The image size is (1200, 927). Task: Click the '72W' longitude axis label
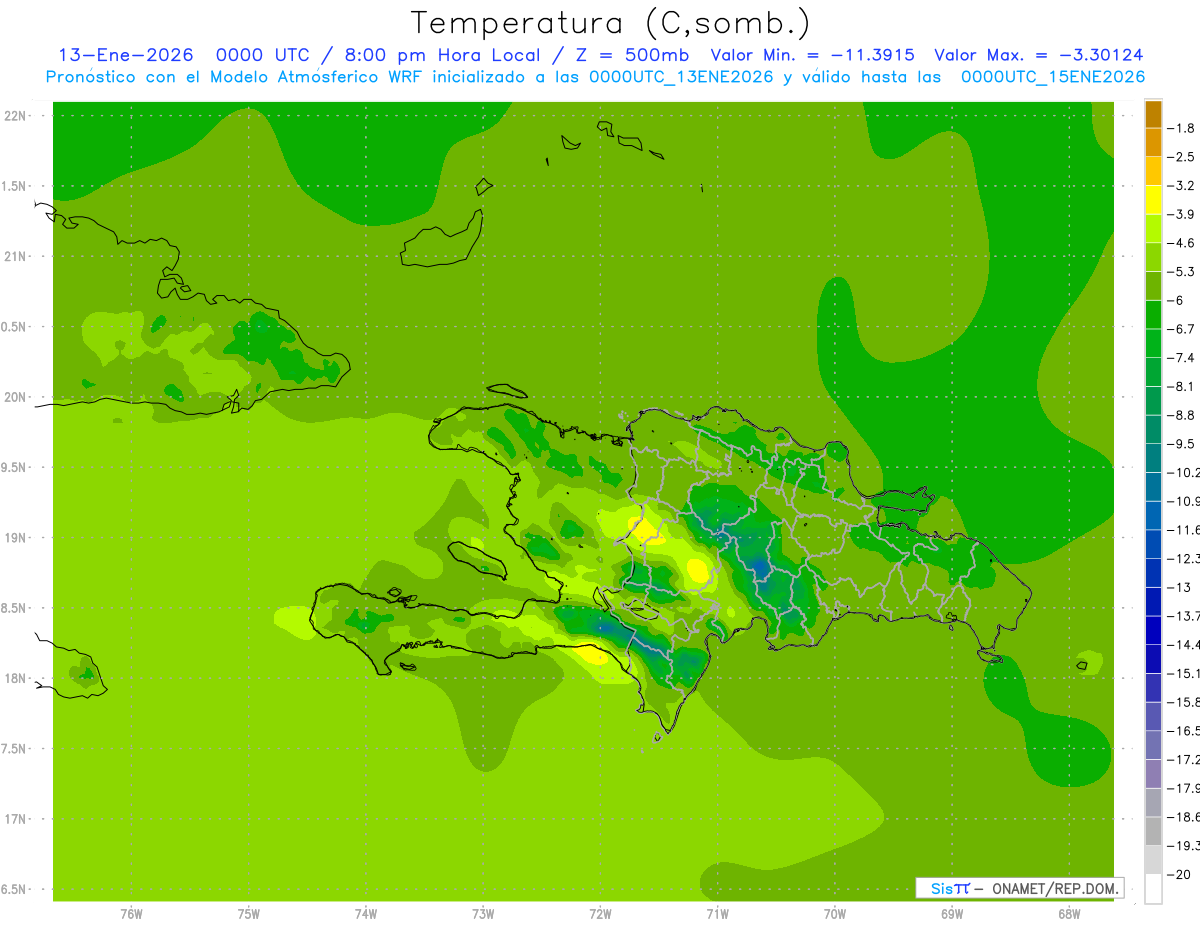pos(600,914)
